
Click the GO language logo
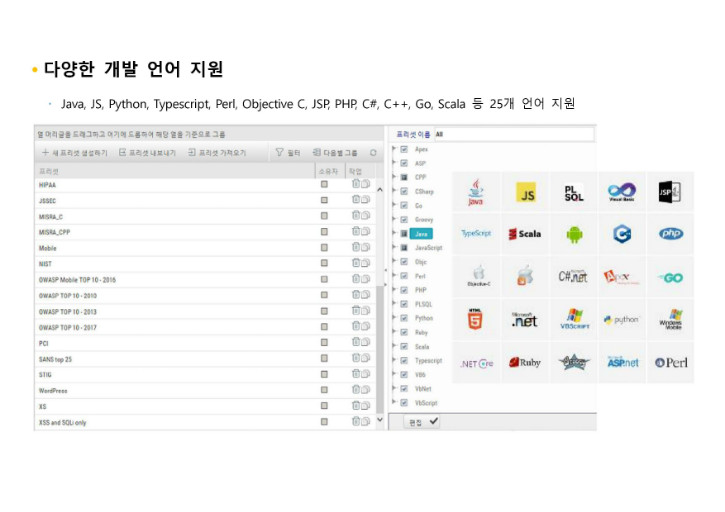pos(671,278)
